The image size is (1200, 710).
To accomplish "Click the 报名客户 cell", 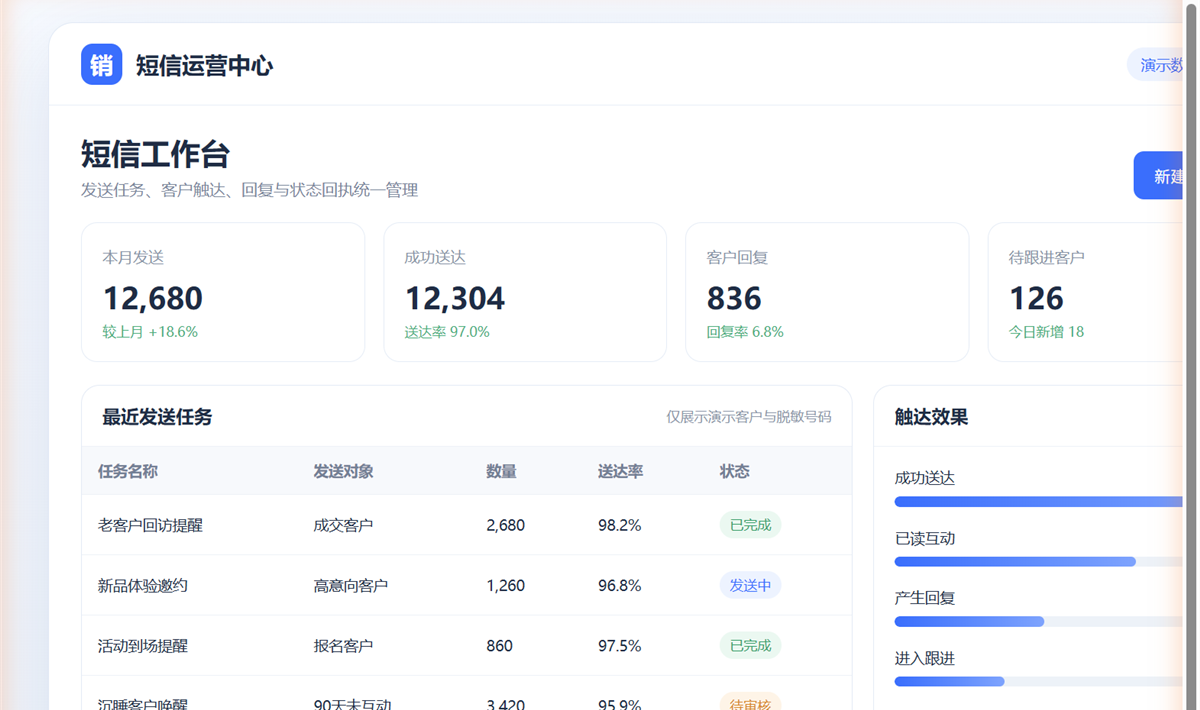I will 343,646.
